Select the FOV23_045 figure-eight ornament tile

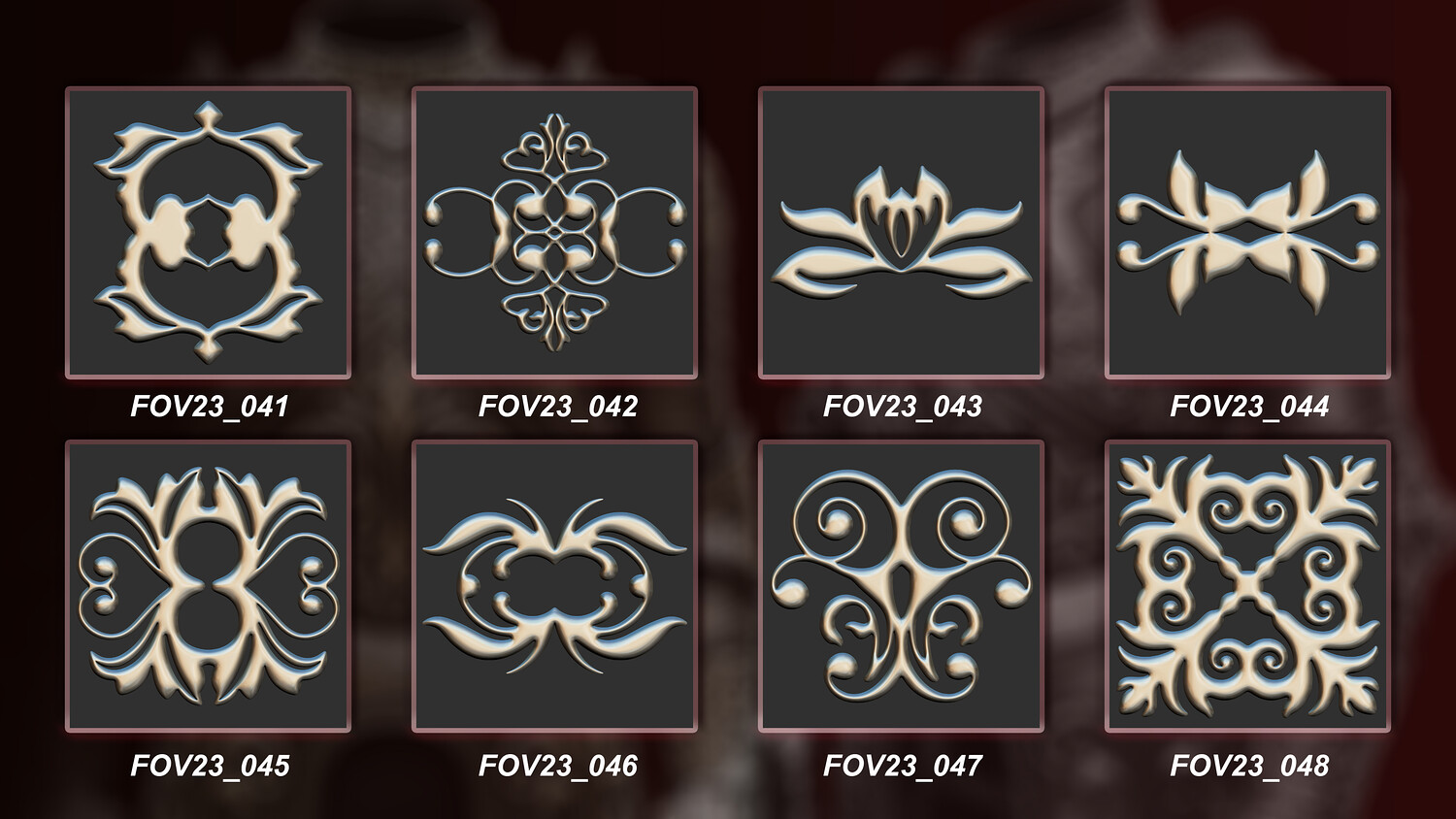point(208,586)
